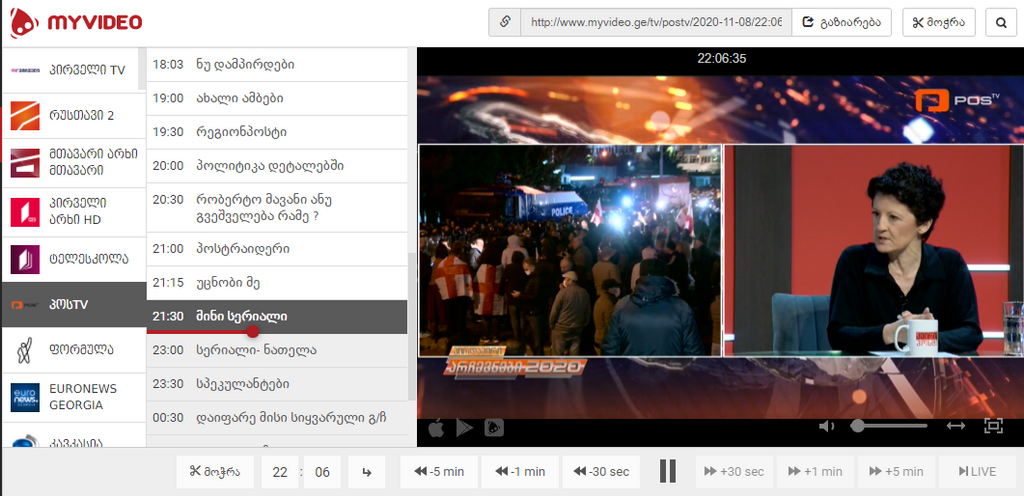Click the ტელესკოლა channel logo icon
Image resolution: width=1024 pixels, height=496 pixels.
coord(25,259)
